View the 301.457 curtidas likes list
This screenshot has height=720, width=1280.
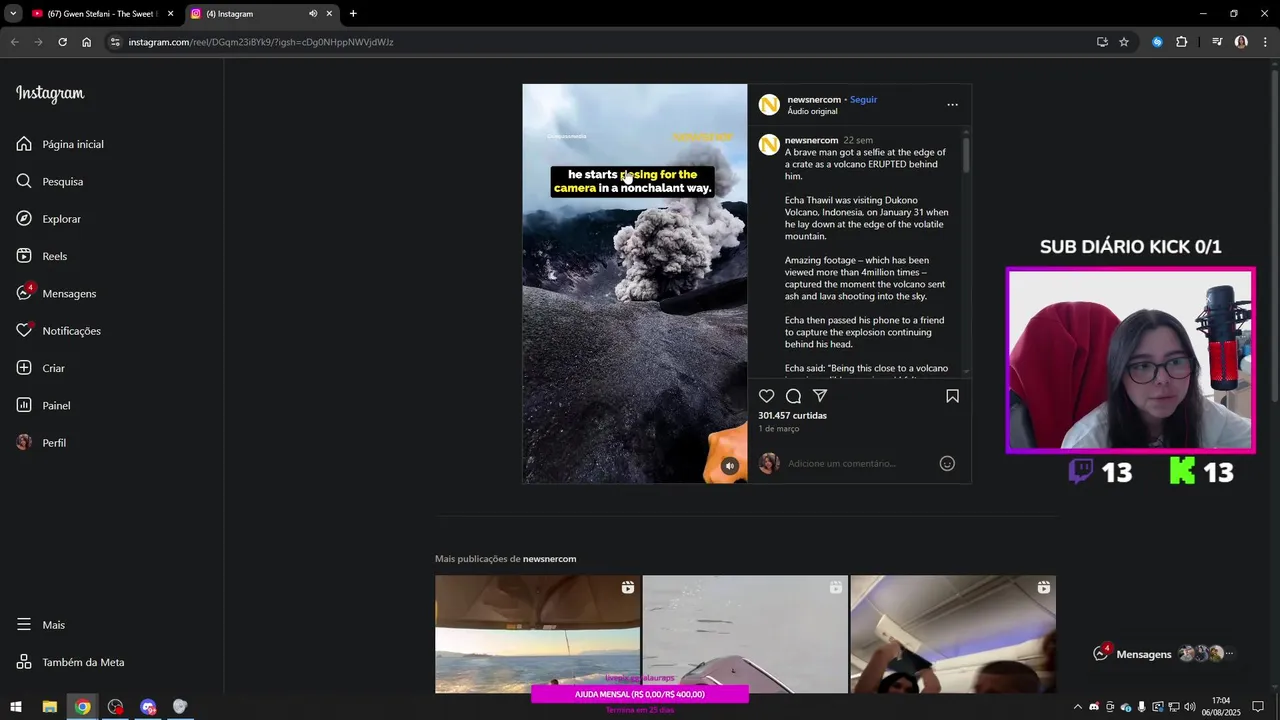pos(792,415)
